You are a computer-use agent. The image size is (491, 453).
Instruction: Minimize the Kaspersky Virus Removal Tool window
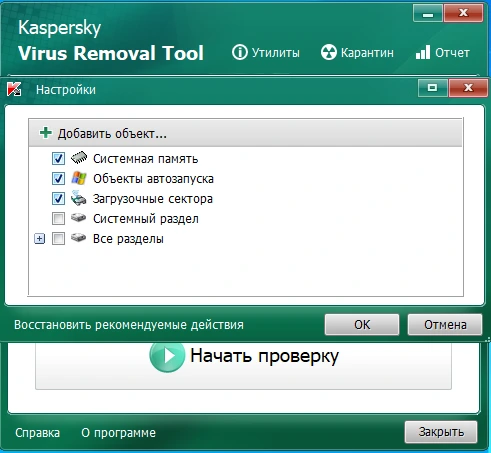click(428, 13)
